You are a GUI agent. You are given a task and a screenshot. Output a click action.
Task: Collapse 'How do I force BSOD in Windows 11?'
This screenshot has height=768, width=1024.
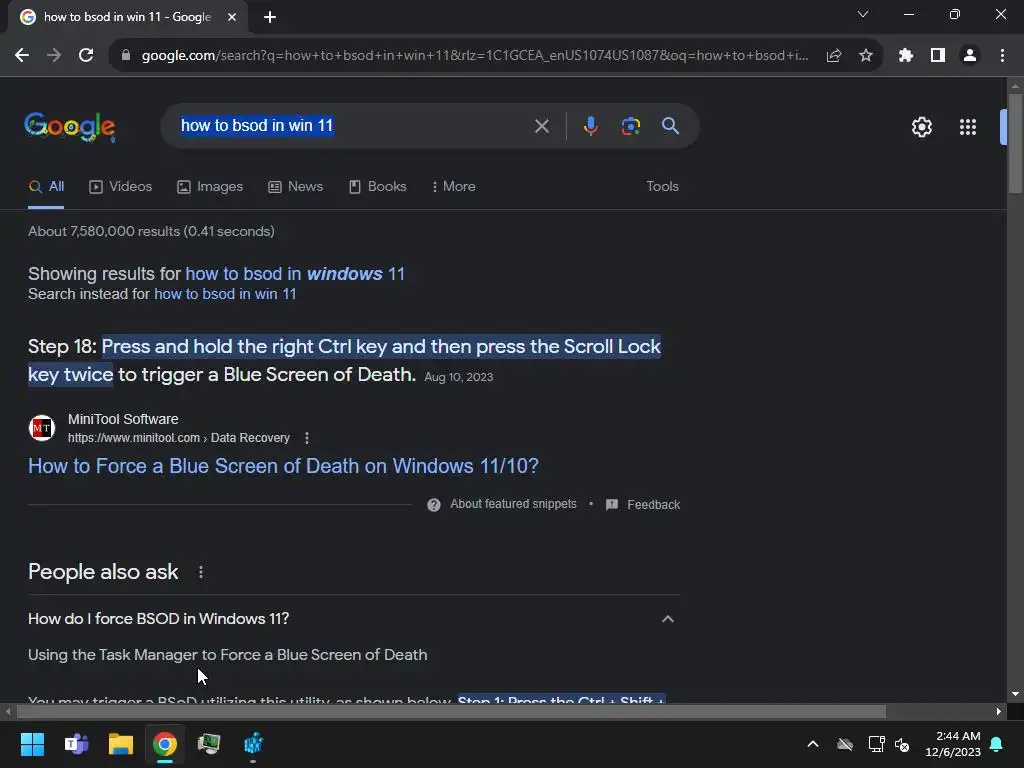pyautogui.click(x=667, y=619)
